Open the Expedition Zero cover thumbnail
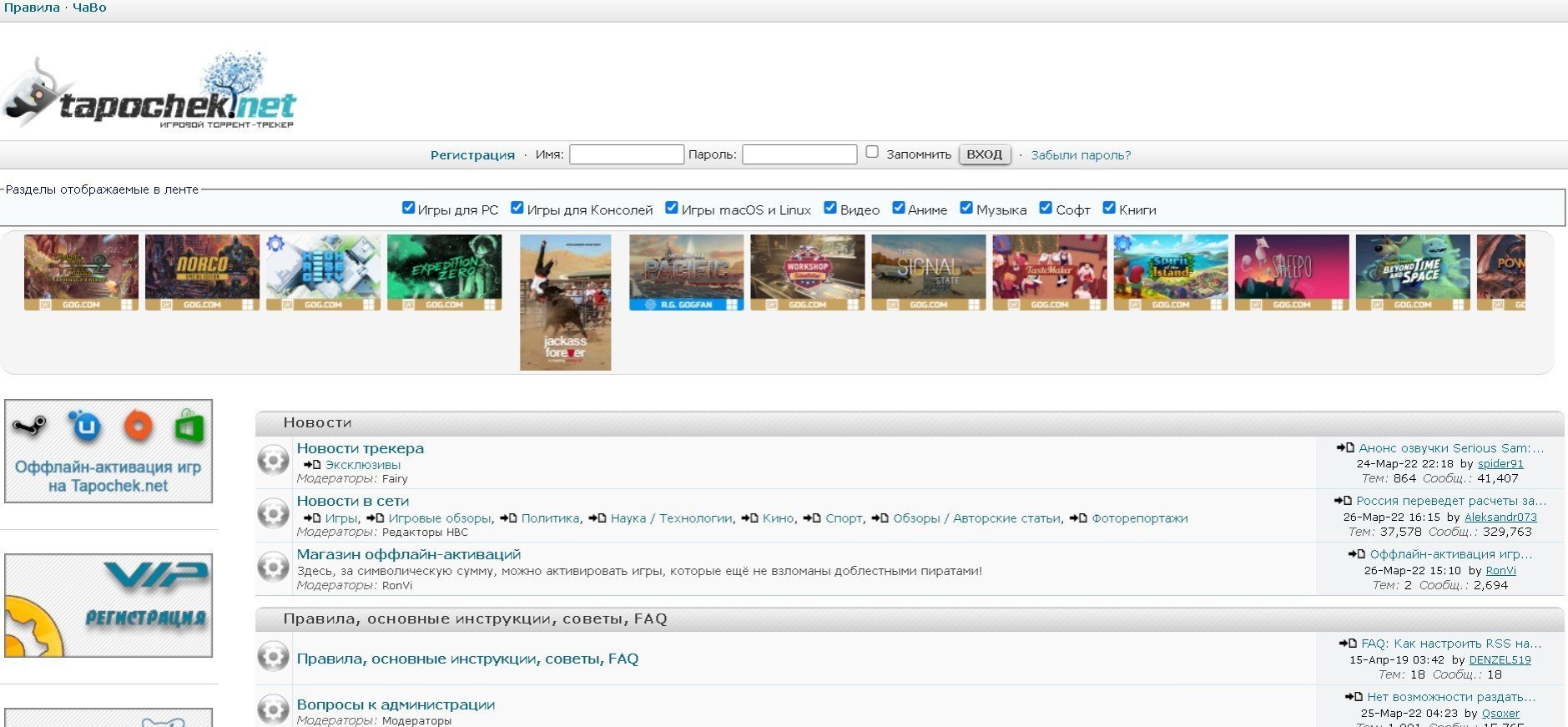This screenshot has height=727, width=1568. (x=444, y=272)
